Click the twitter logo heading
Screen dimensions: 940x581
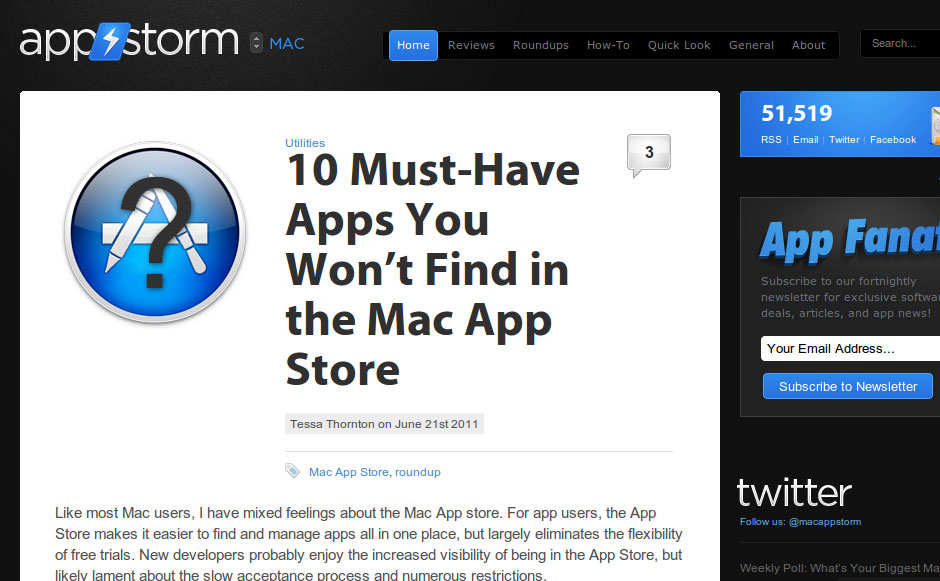click(x=794, y=493)
